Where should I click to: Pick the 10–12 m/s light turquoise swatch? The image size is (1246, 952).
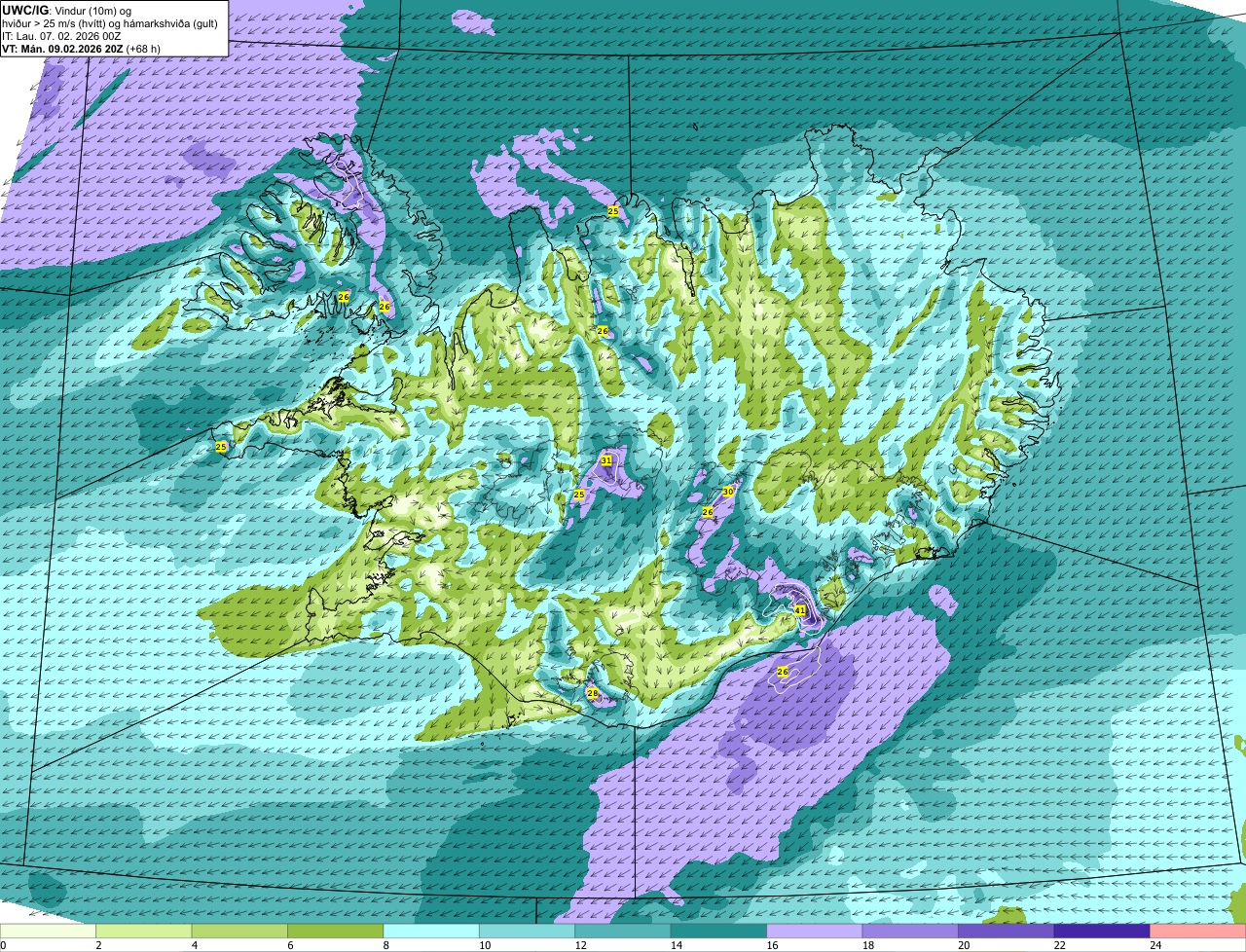point(528,931)
